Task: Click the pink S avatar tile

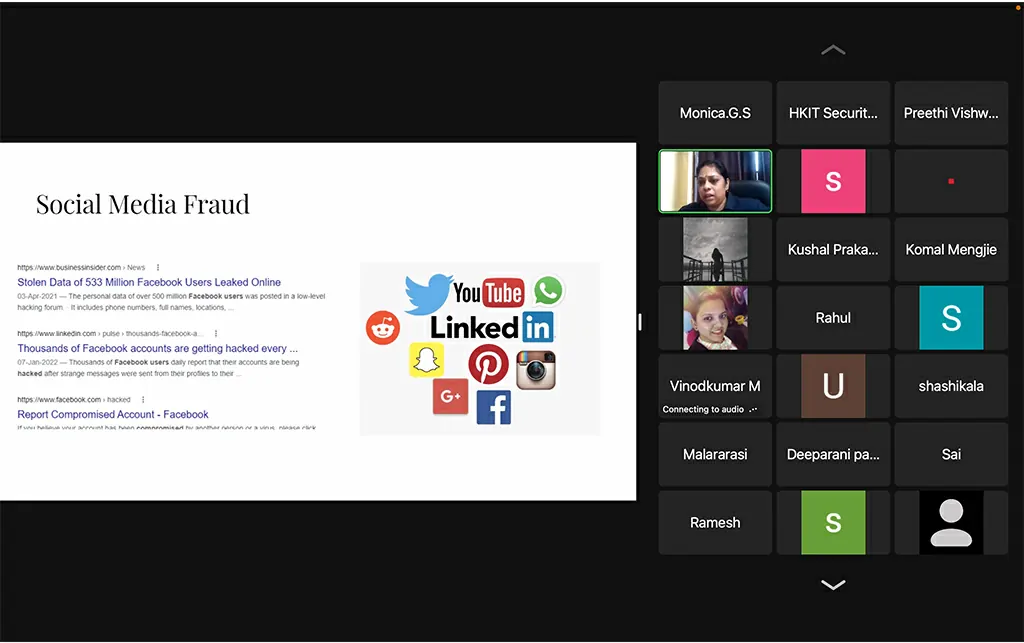Action: 833,181
